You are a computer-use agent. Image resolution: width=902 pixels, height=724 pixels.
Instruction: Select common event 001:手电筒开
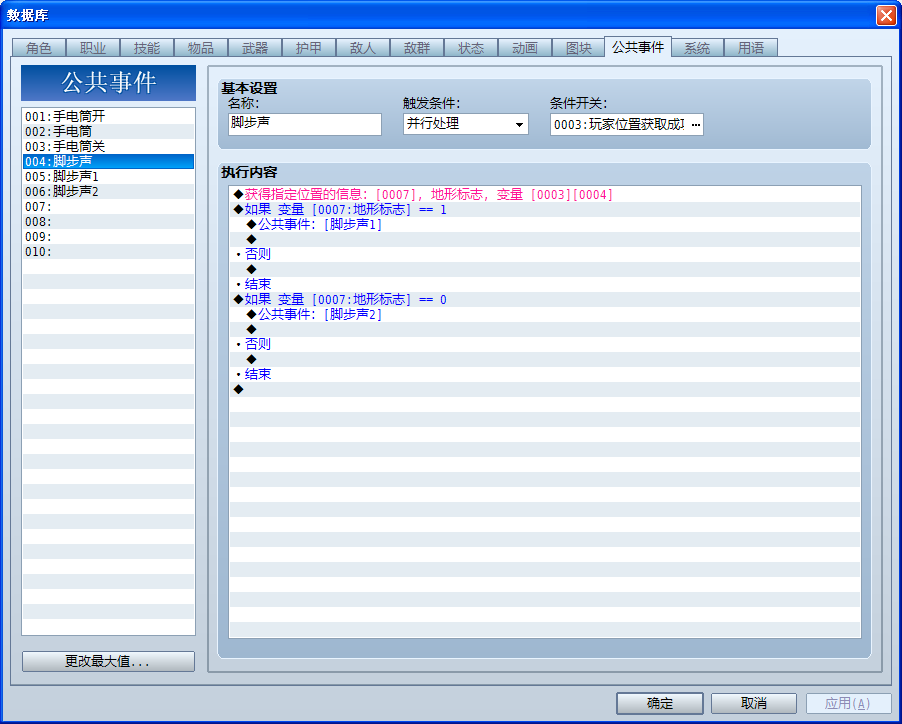tap(108, 116)
